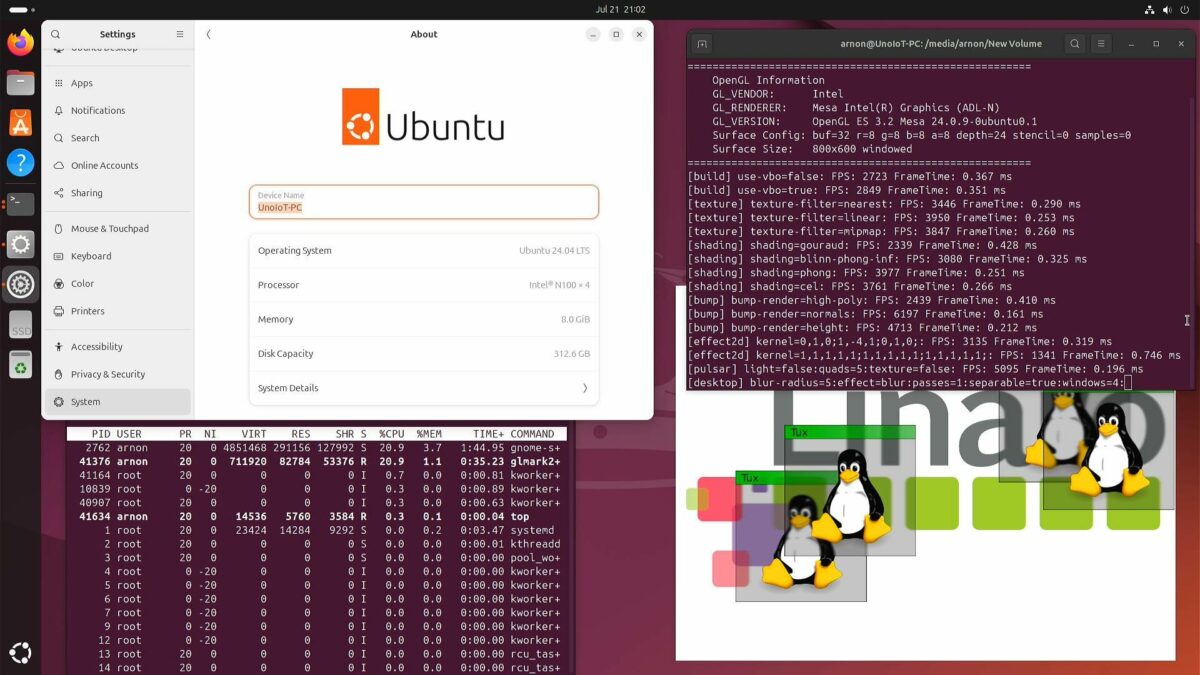Go back using the About page chevron
The image size is (1200, 675).
coord(209,34)
